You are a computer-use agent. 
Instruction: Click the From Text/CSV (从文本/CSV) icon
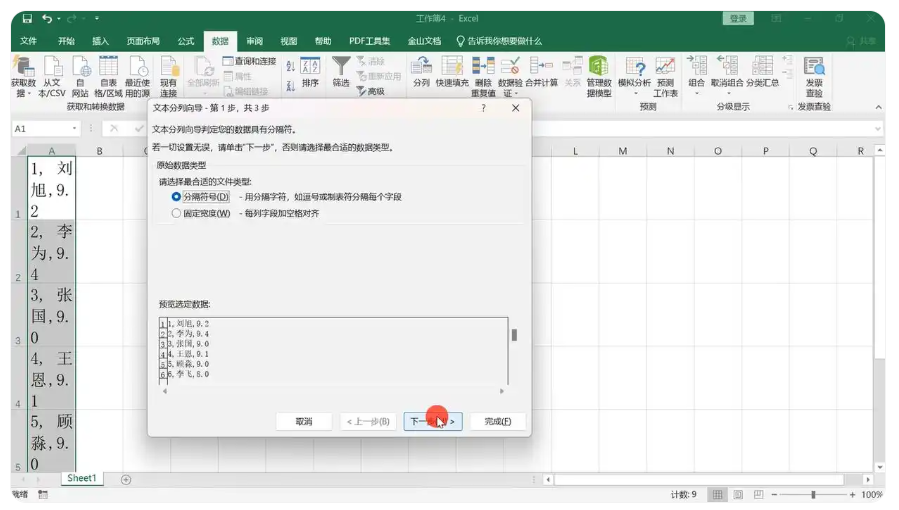point(51,70)
